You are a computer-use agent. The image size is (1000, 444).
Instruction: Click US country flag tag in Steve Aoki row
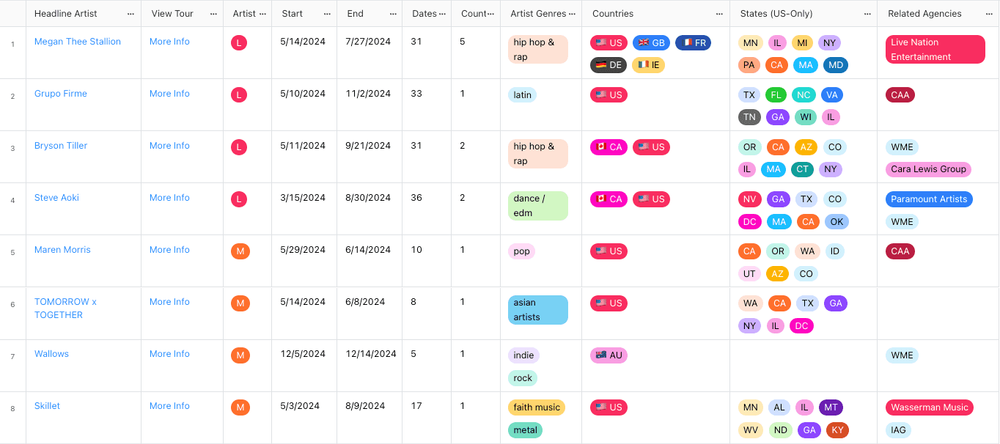tap(651, 200)
